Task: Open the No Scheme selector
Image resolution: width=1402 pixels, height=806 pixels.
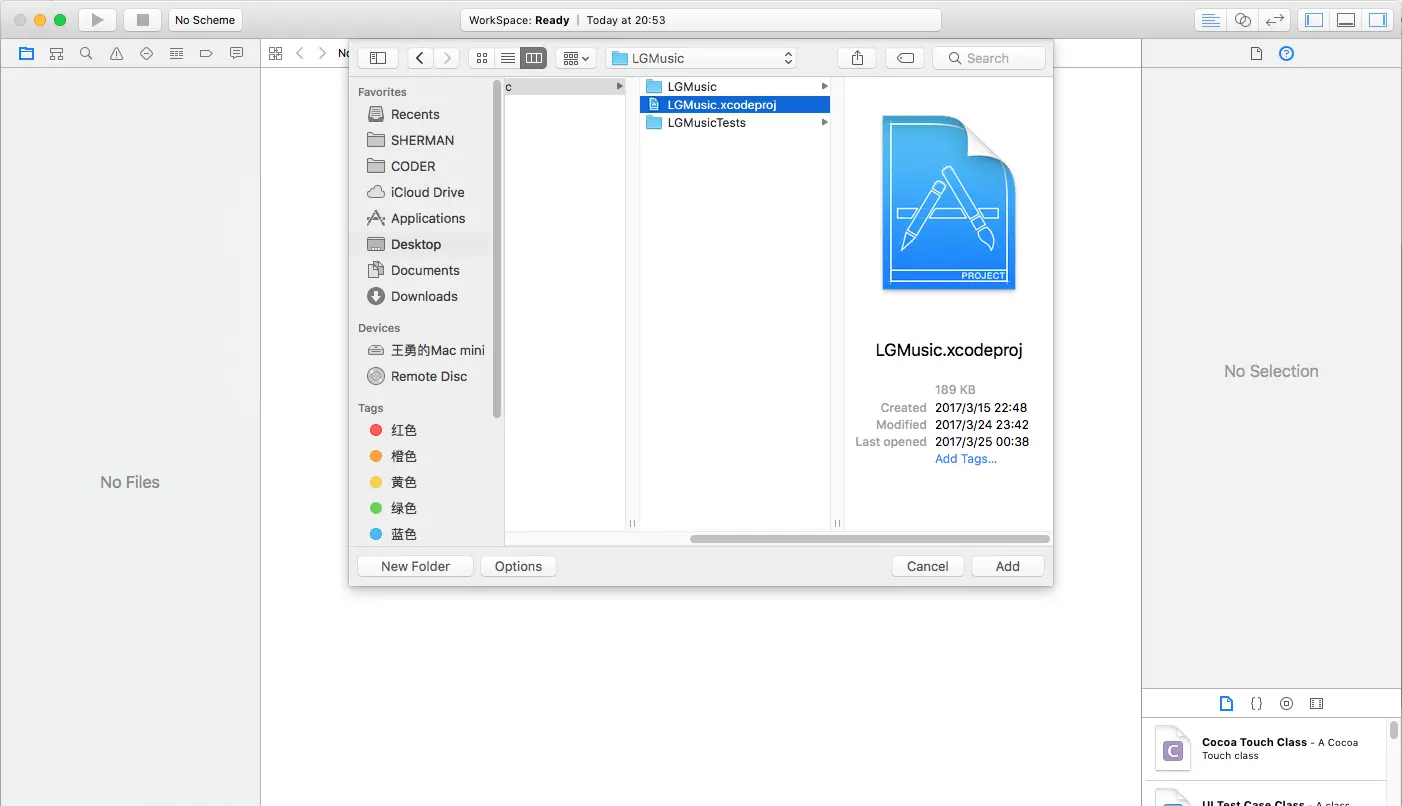Action: [205, 20]
